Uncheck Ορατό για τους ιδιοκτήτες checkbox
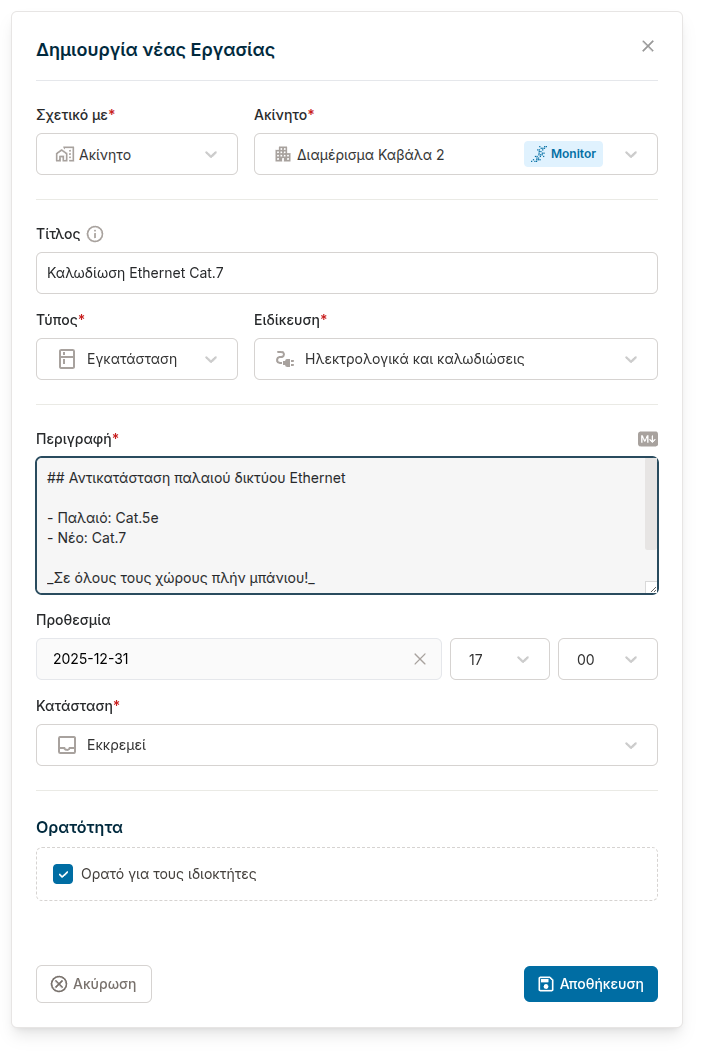 [63, 874]
